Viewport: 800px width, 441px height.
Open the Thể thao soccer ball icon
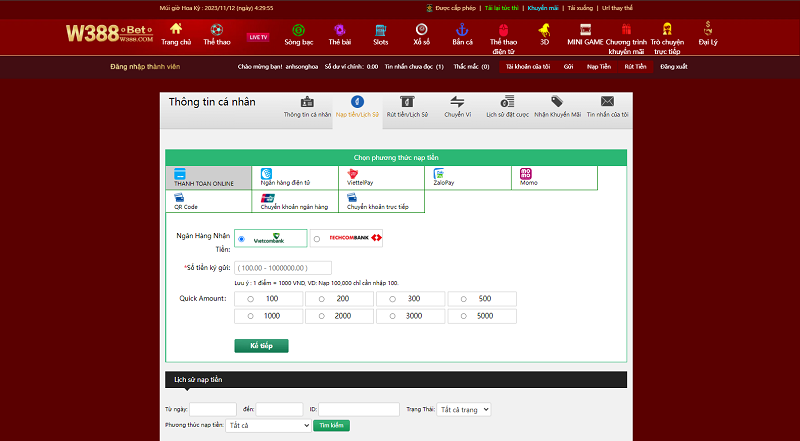(x=217, y=29)
